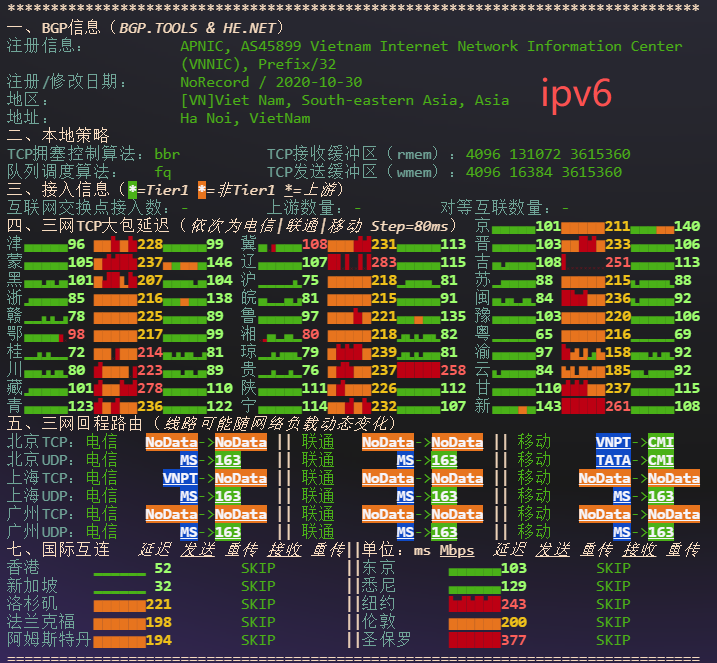Click '163' tag in 上海UDP 移动 route
The width and height of the screenshot is (717, 663).
coord(661,496)
